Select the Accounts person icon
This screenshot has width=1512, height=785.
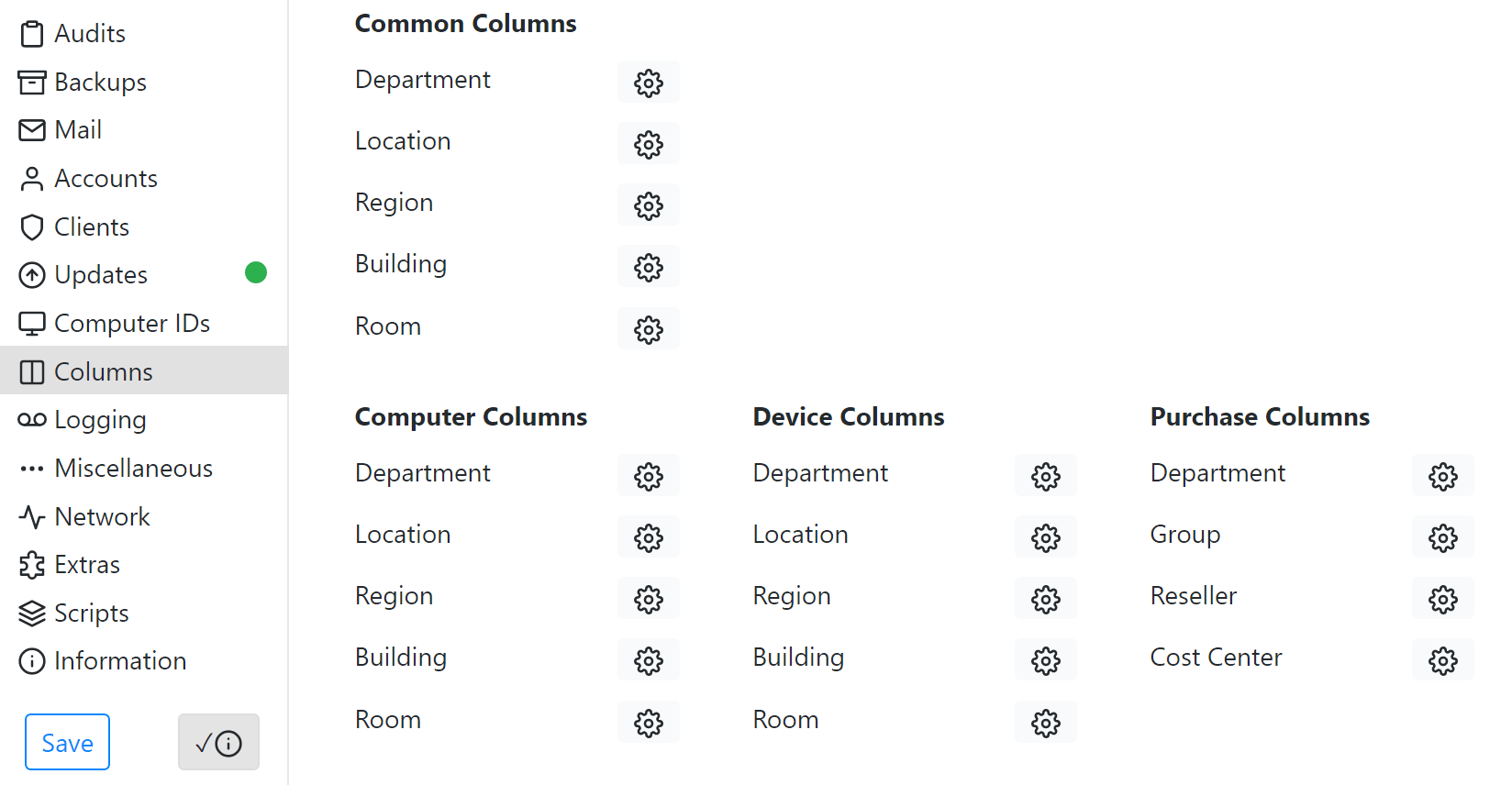click(33, 178)
